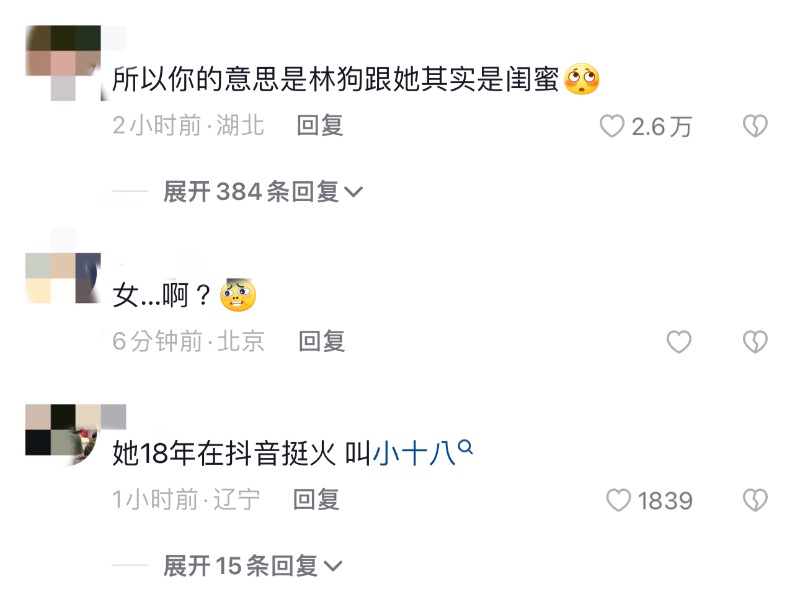Tap chevron next to 展开 384 条回复
800x589 pixels.
pyautogui.click(x=353, y=192)
